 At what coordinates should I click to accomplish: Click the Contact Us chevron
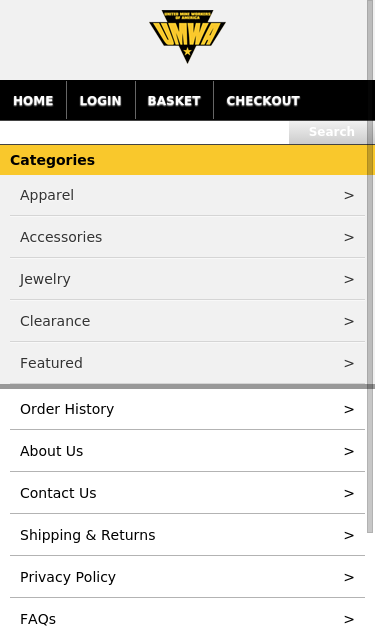point(349,493)
